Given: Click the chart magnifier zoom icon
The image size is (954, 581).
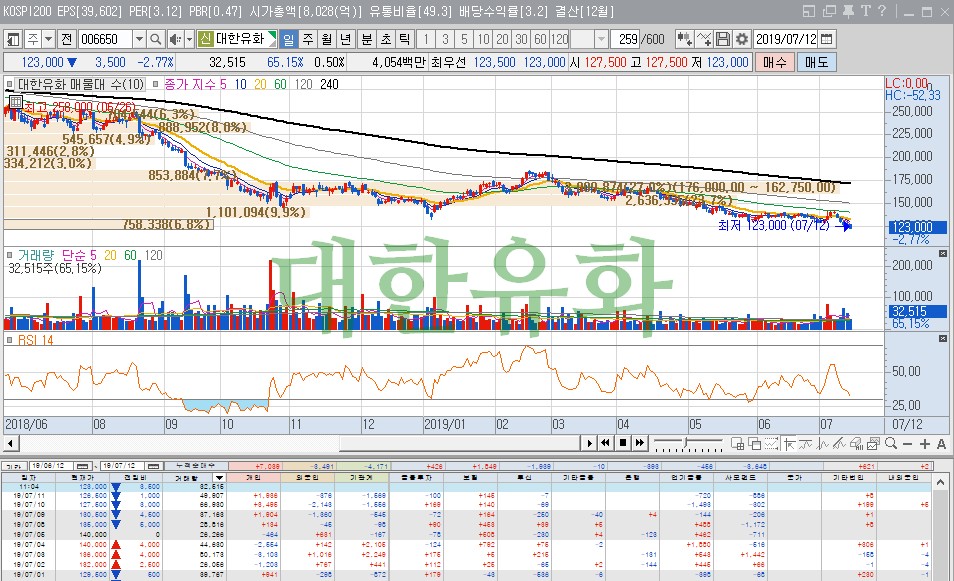Looking at the screenshot, I should [891, 443].
